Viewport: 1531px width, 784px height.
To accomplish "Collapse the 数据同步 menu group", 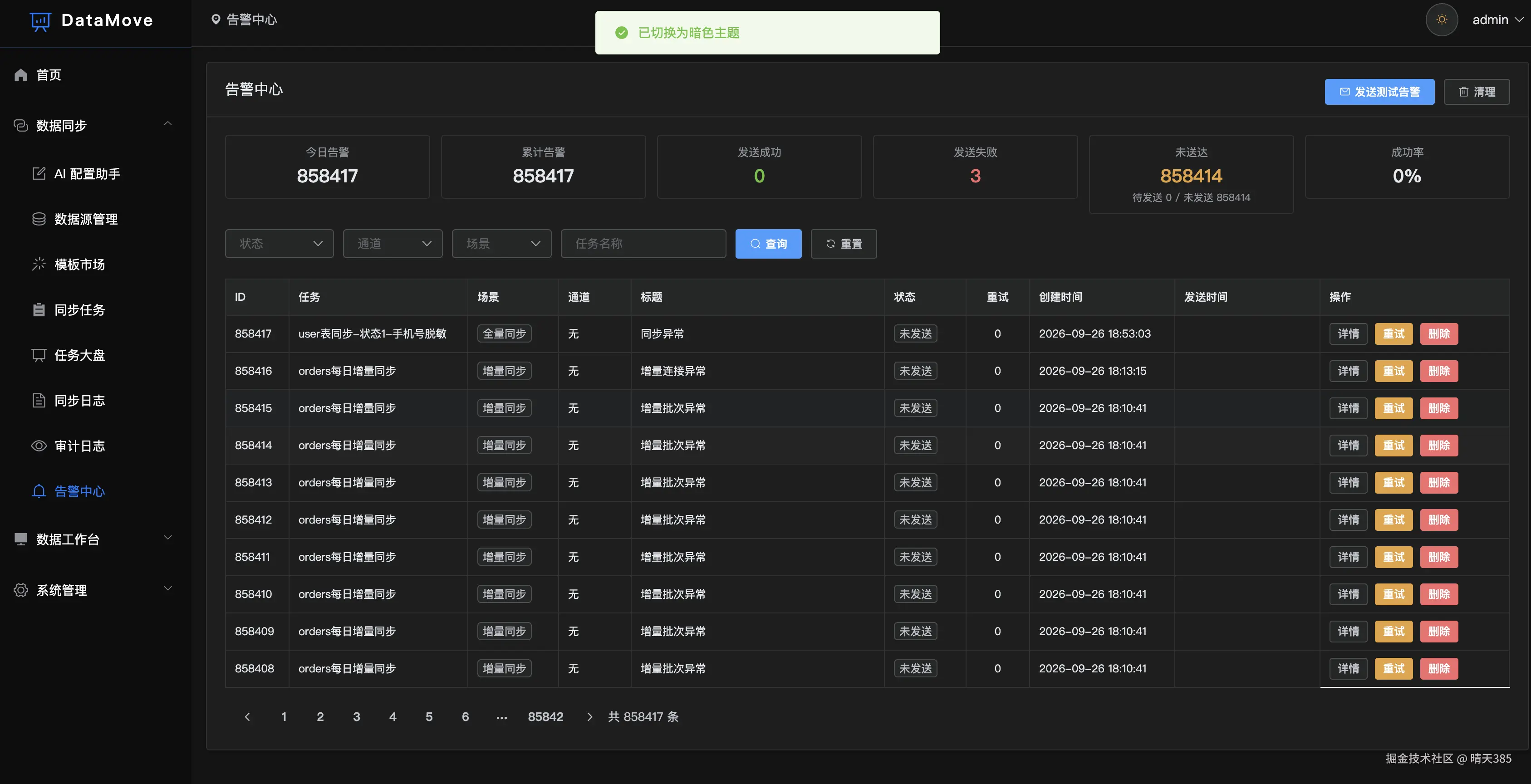I will tap(96, 125).
